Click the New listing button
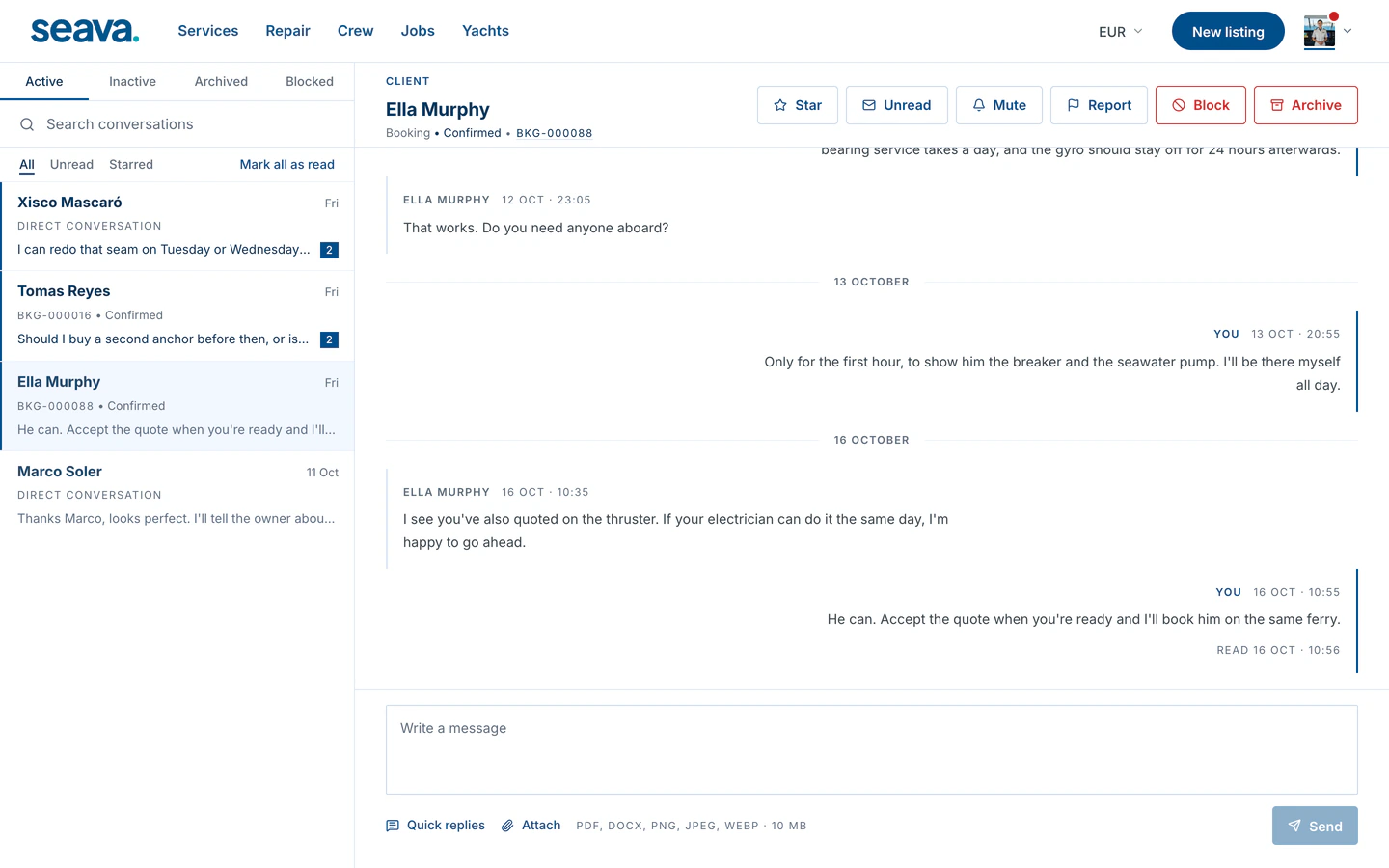Viewport: 1389px width, 868px height. [1228, 31]
